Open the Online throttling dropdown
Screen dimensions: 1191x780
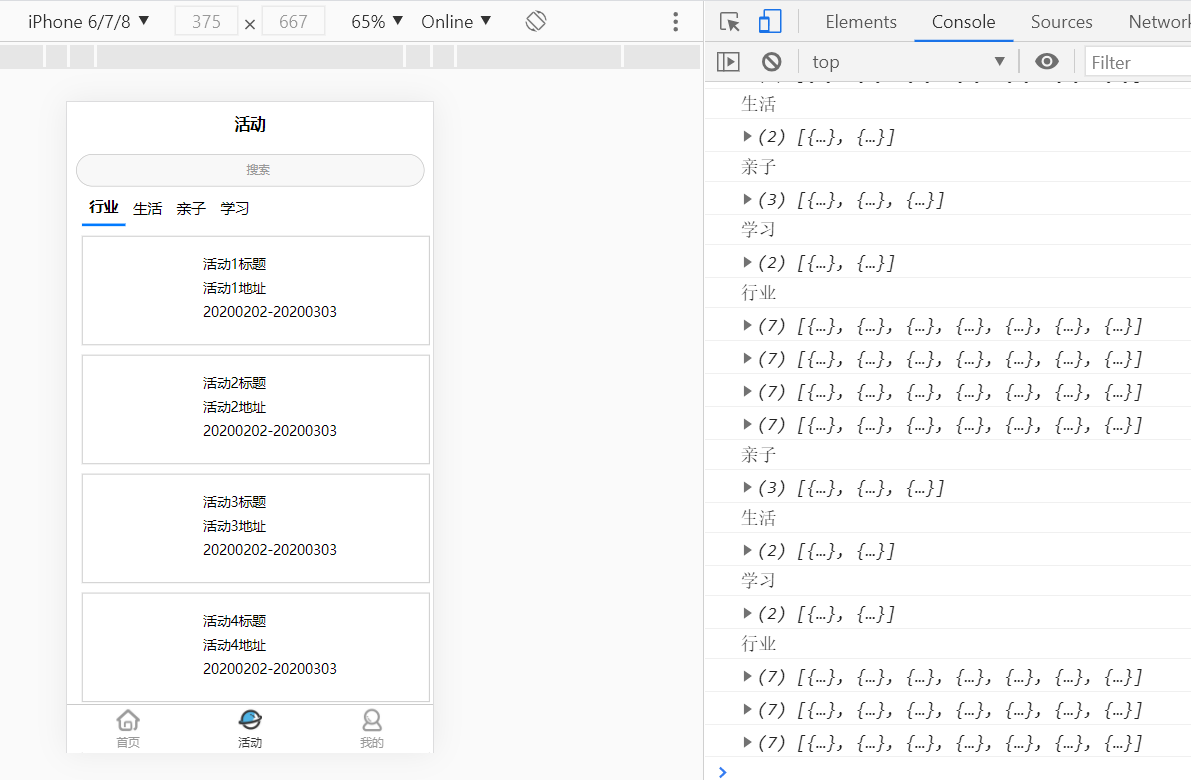click(x=456, y=21)
